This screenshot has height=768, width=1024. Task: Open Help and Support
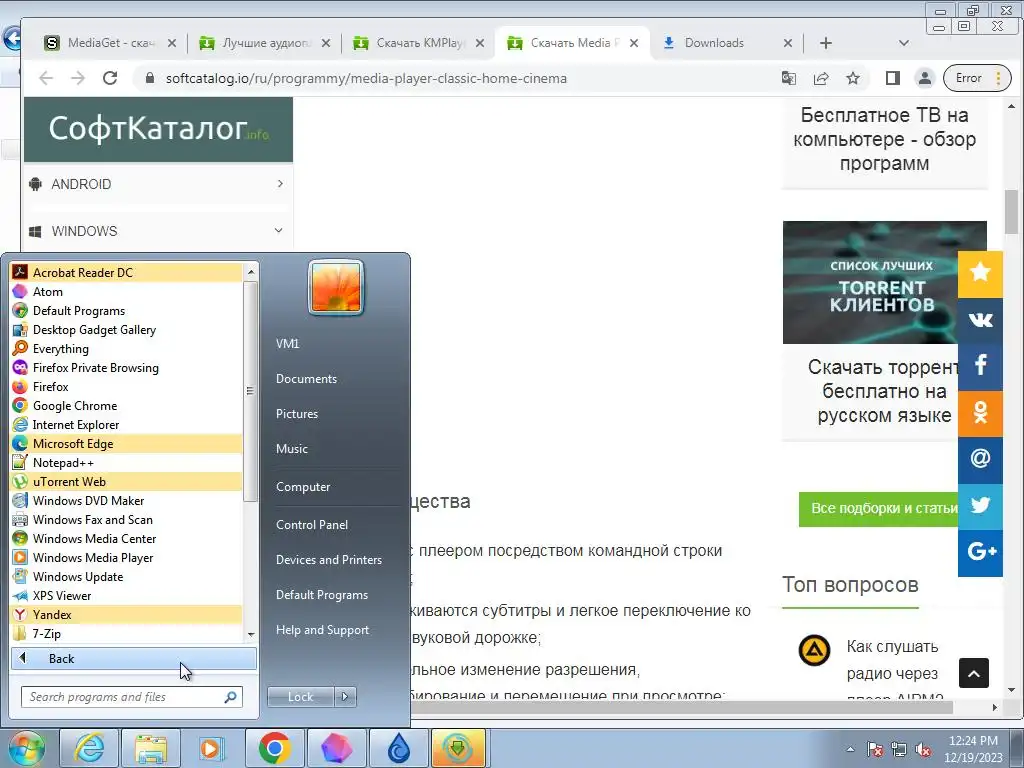pos(322,630)
